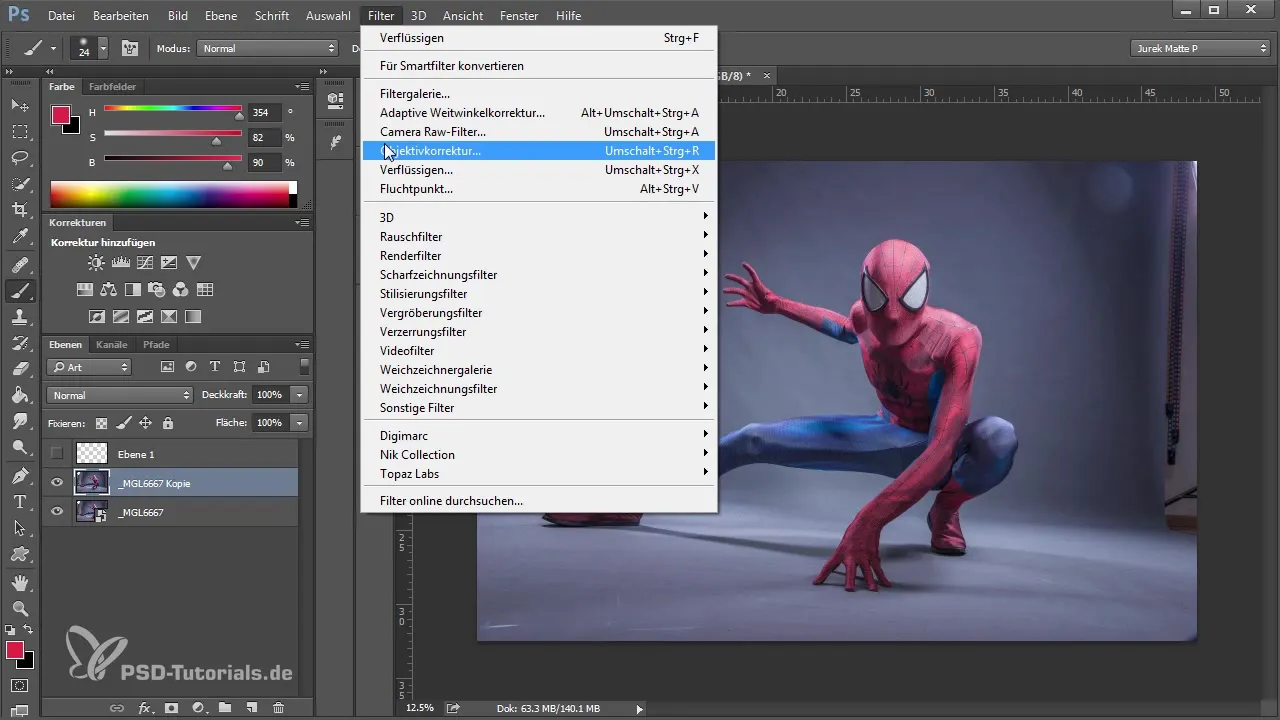Create new group folder icon
Image resolution: width=1280 pixels, height=720 pixels.
click(225, 708)
